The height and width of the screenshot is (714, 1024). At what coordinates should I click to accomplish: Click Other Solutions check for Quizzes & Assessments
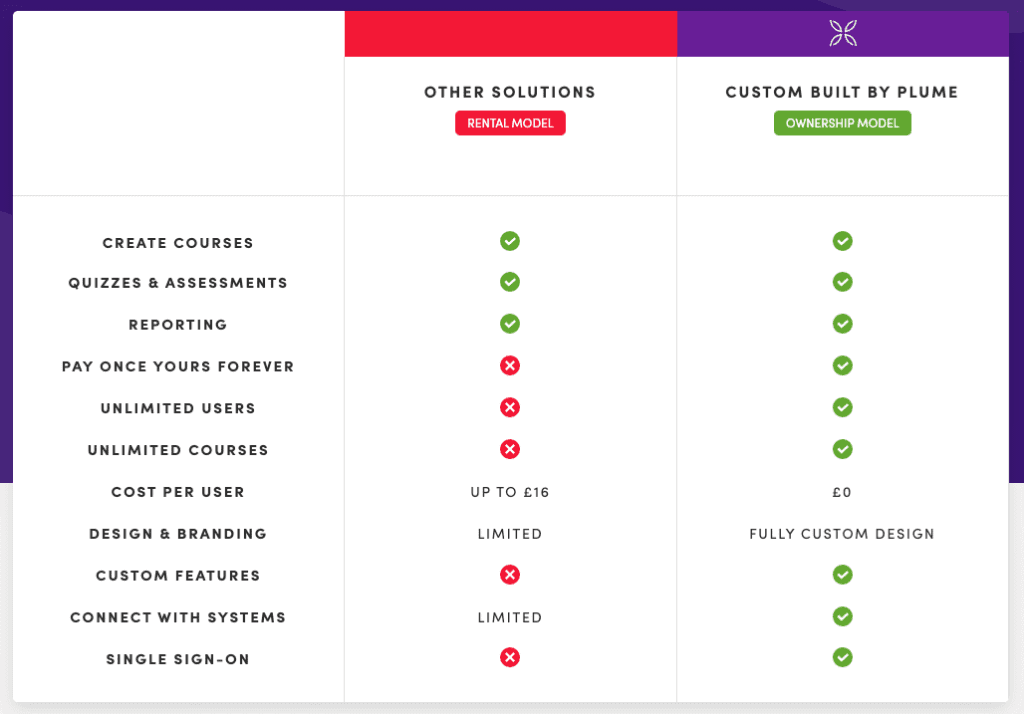point(510,282)
